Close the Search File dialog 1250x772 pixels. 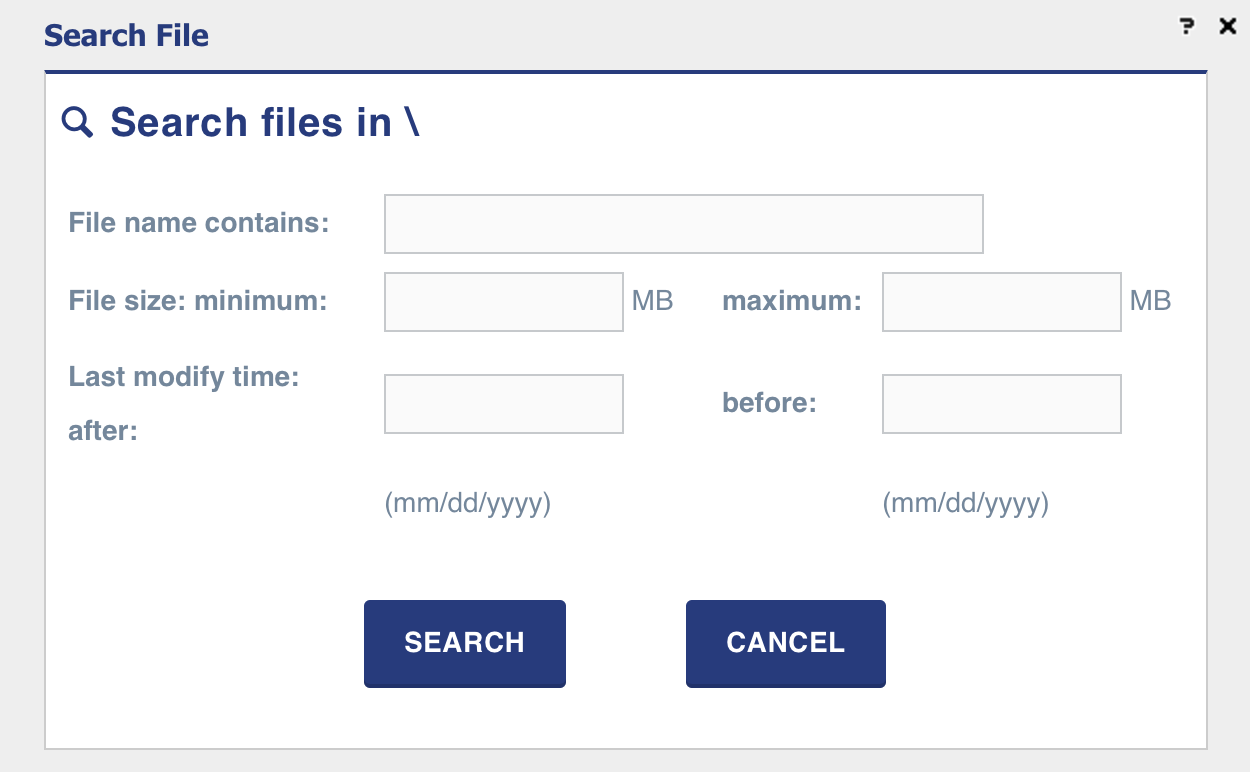coord(1228,27)
